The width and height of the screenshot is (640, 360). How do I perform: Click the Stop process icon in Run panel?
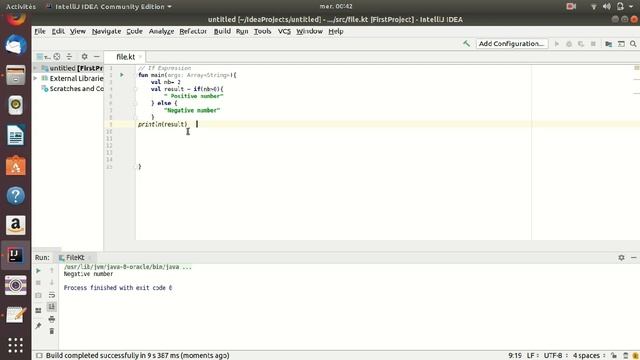coord(38,282)
